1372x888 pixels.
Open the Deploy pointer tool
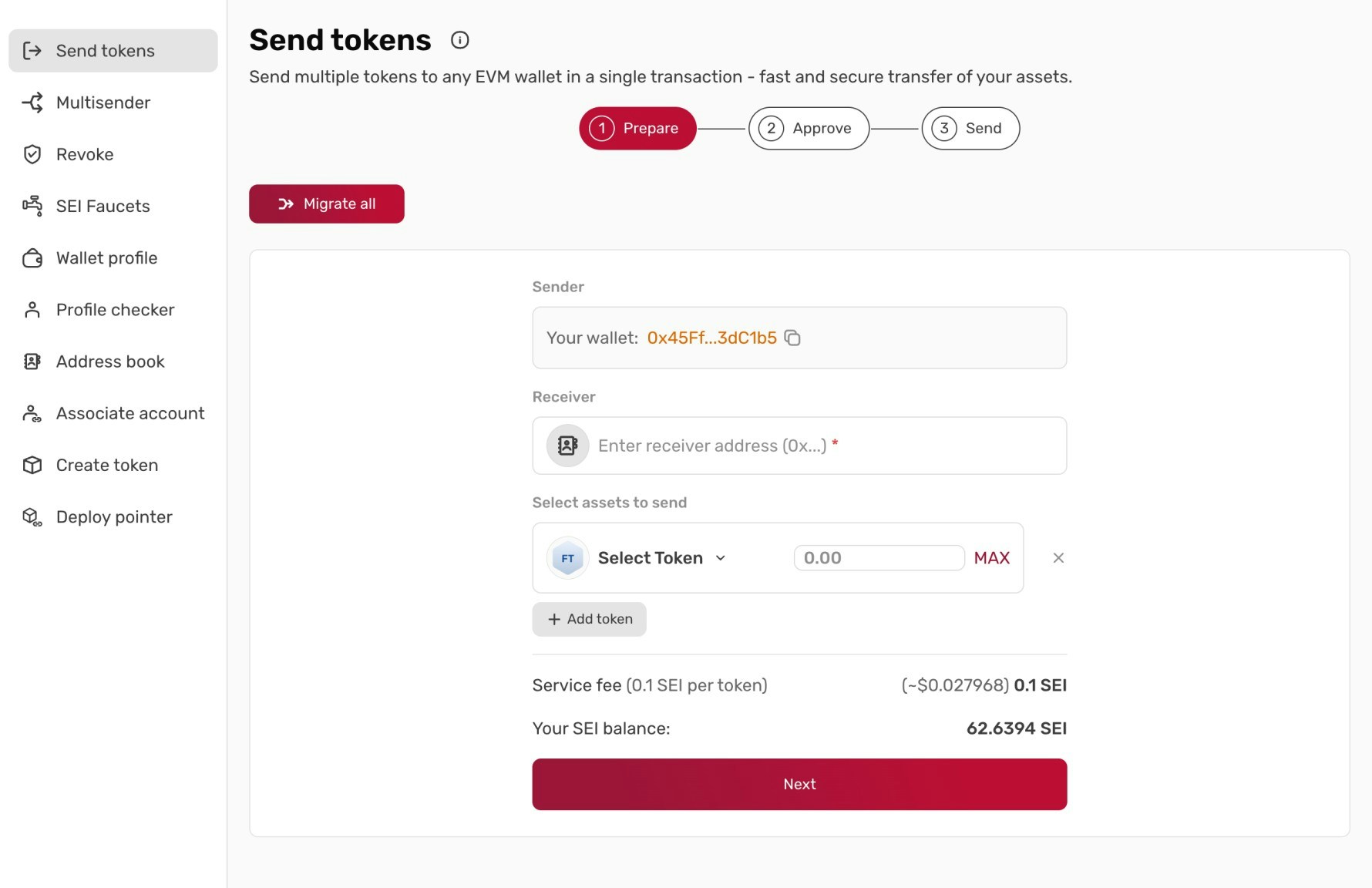coord(113,516)
